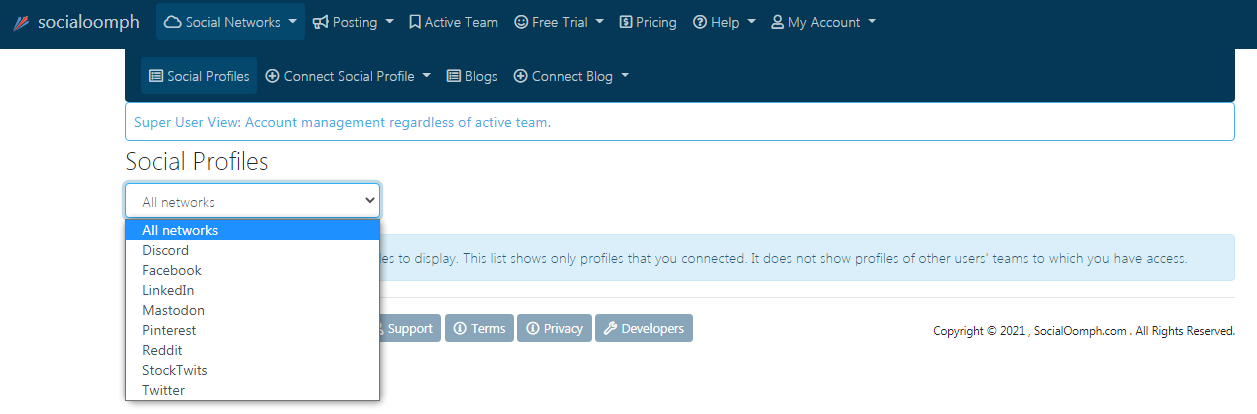The image size is (1257, 414).
Task: Expand the Connect Blog dropdown
Action: tap(571, 76)
